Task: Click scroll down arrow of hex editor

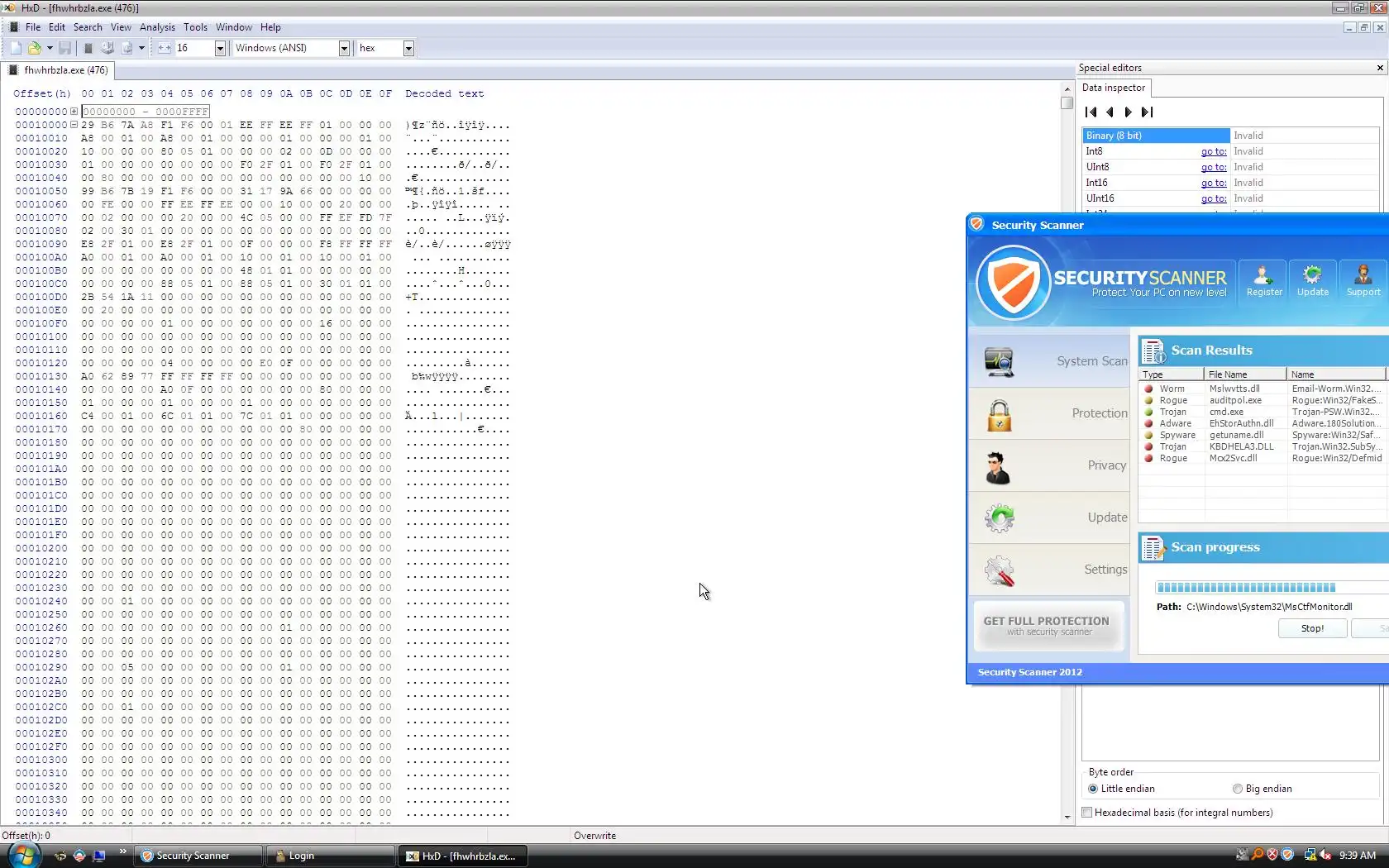Action: [1067, 817]
